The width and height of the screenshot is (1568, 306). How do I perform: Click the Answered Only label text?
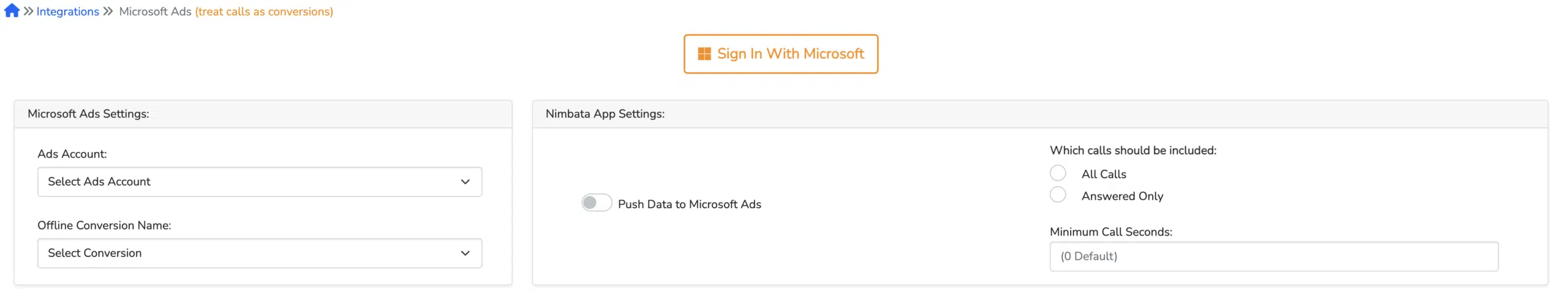pos(1121,196)
